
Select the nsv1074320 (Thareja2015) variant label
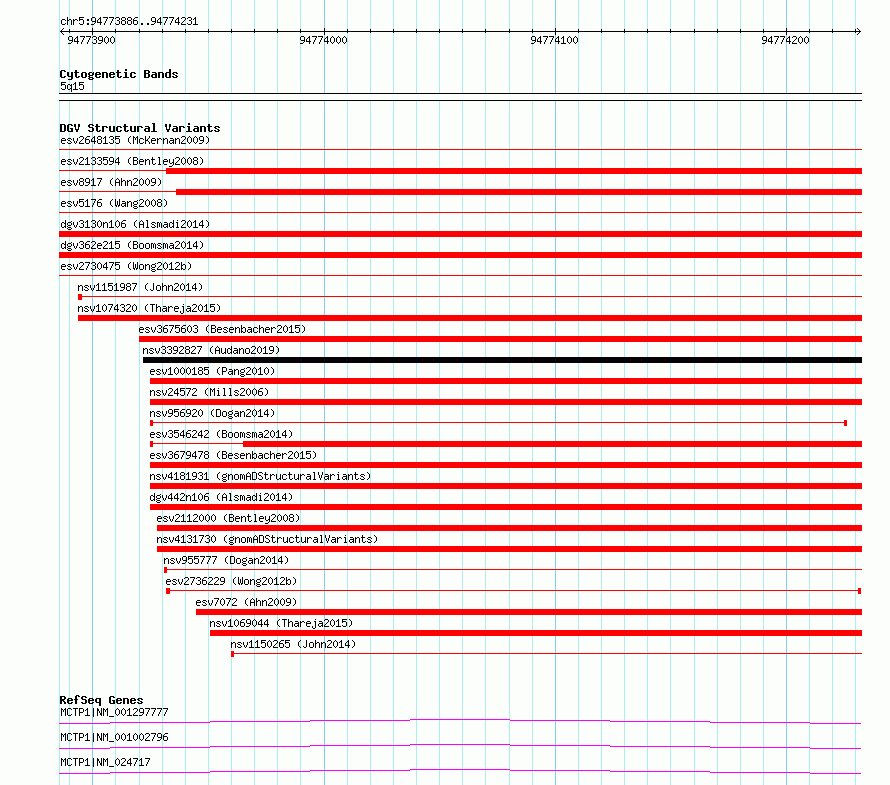pos(149,308)
